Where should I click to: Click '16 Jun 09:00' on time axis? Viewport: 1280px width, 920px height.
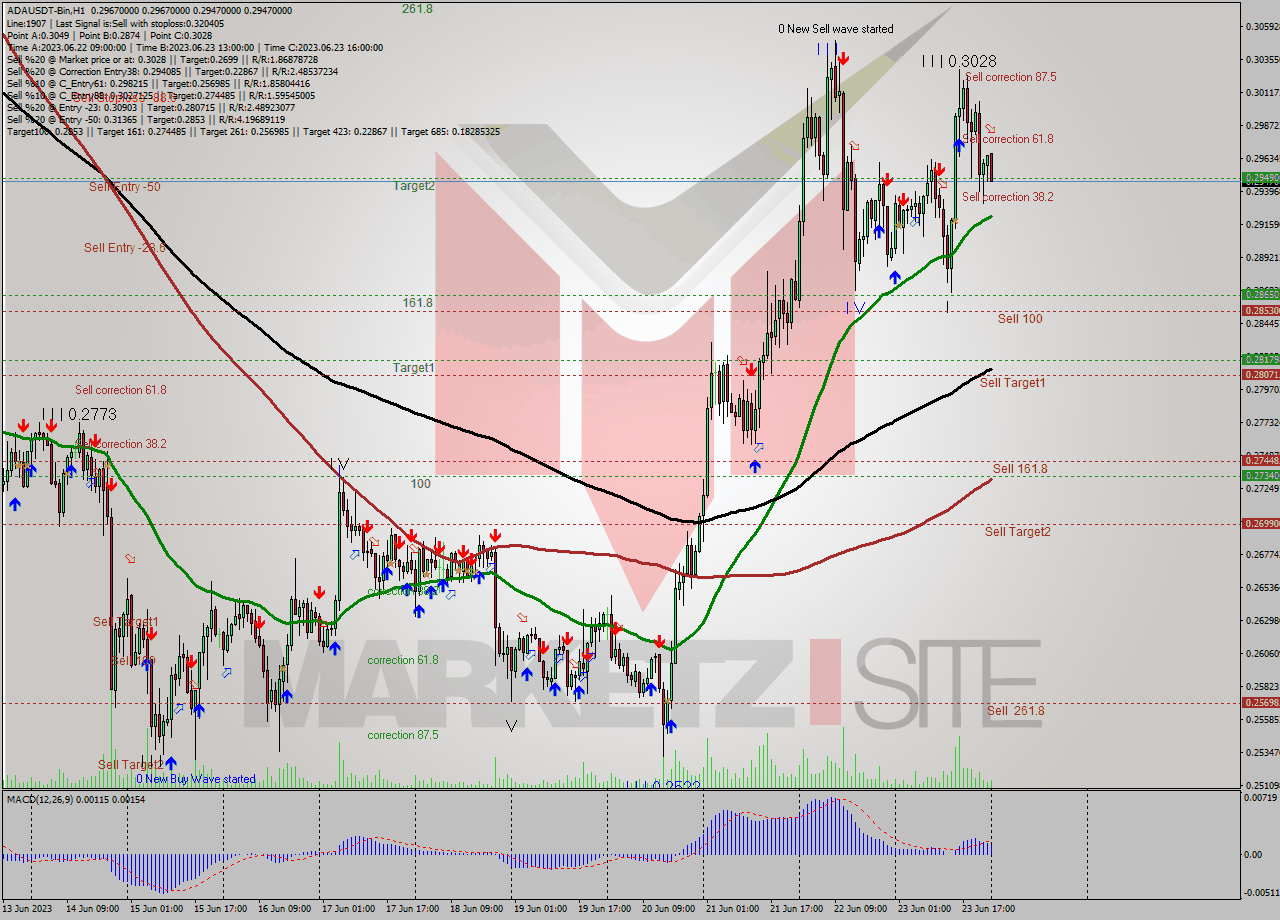pos(286,909)
